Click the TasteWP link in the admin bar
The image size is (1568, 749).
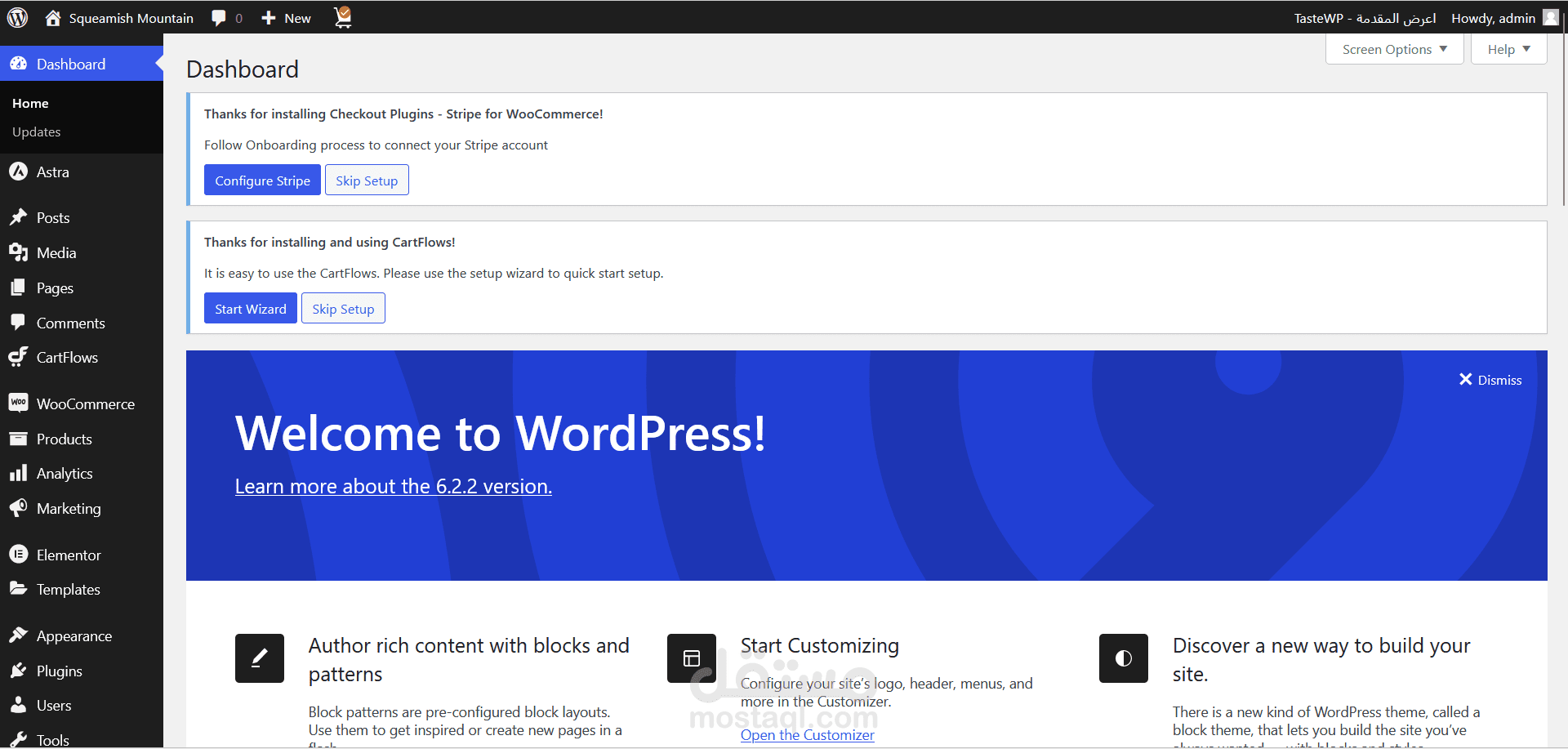[1365, 18]
